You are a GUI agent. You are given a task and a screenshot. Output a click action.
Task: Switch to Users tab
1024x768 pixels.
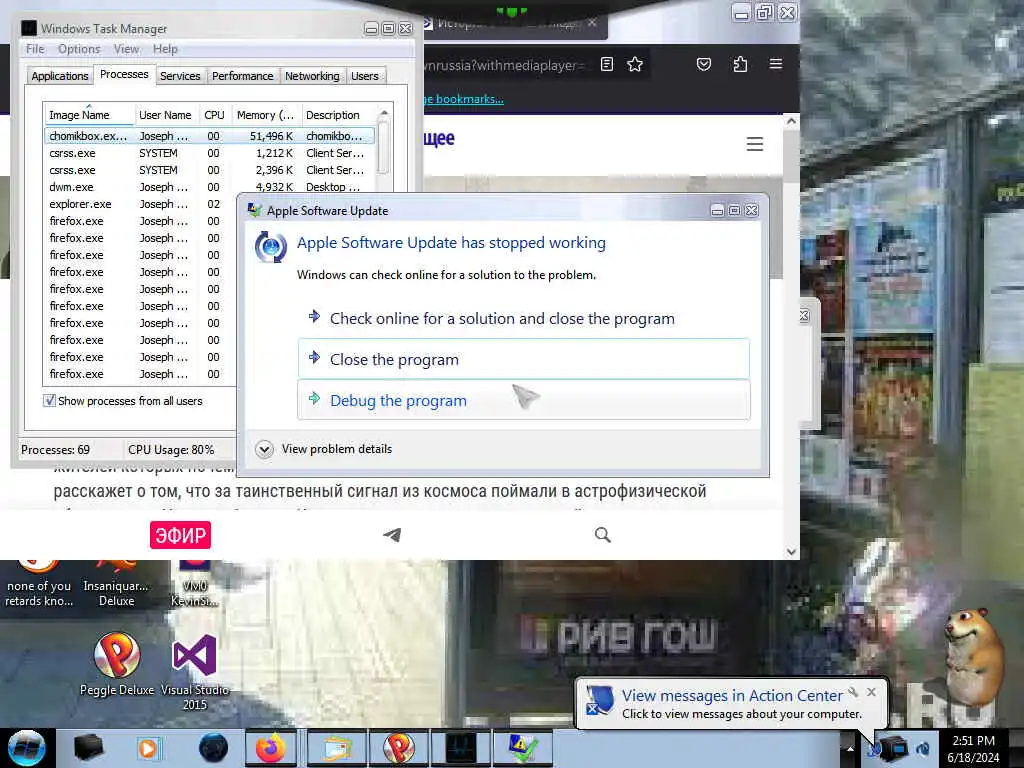click(x=364, y=76)
